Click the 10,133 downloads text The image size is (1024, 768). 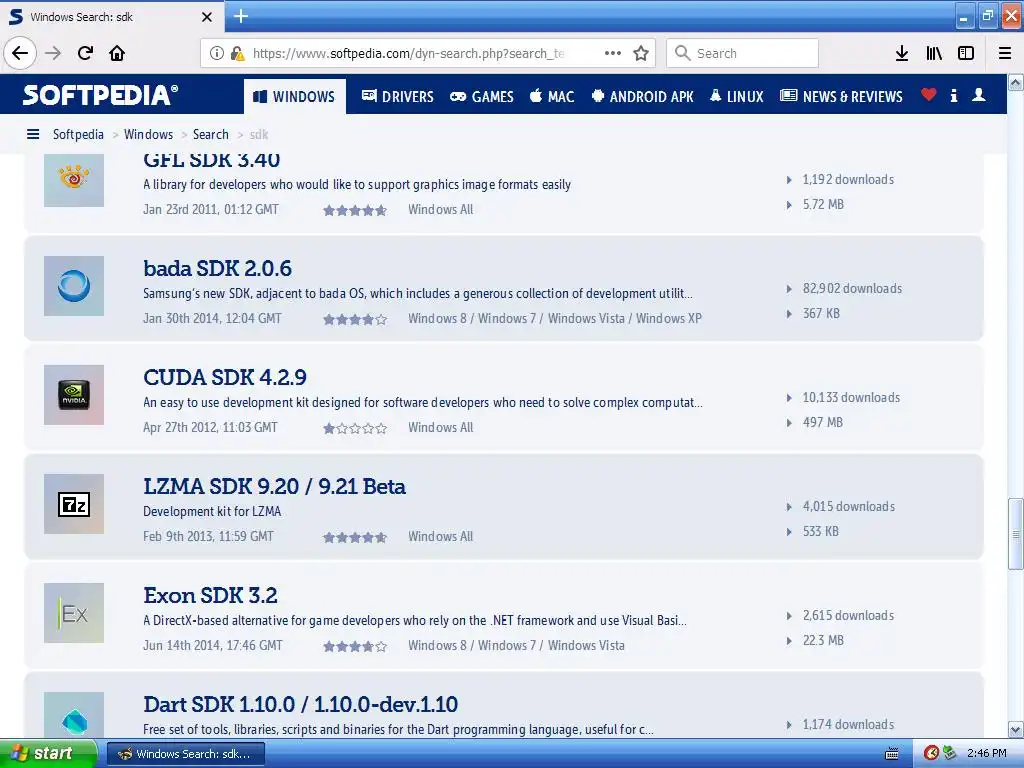851,398
